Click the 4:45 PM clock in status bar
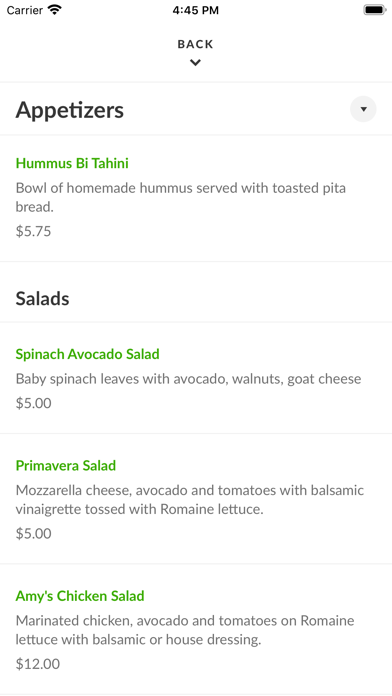392x696 pixels. pos(196,10)
